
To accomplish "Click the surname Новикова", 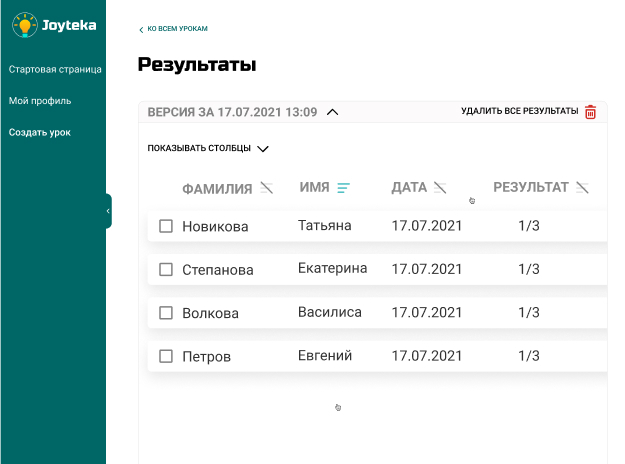I will pyautogui.click(x=215, y=226).
